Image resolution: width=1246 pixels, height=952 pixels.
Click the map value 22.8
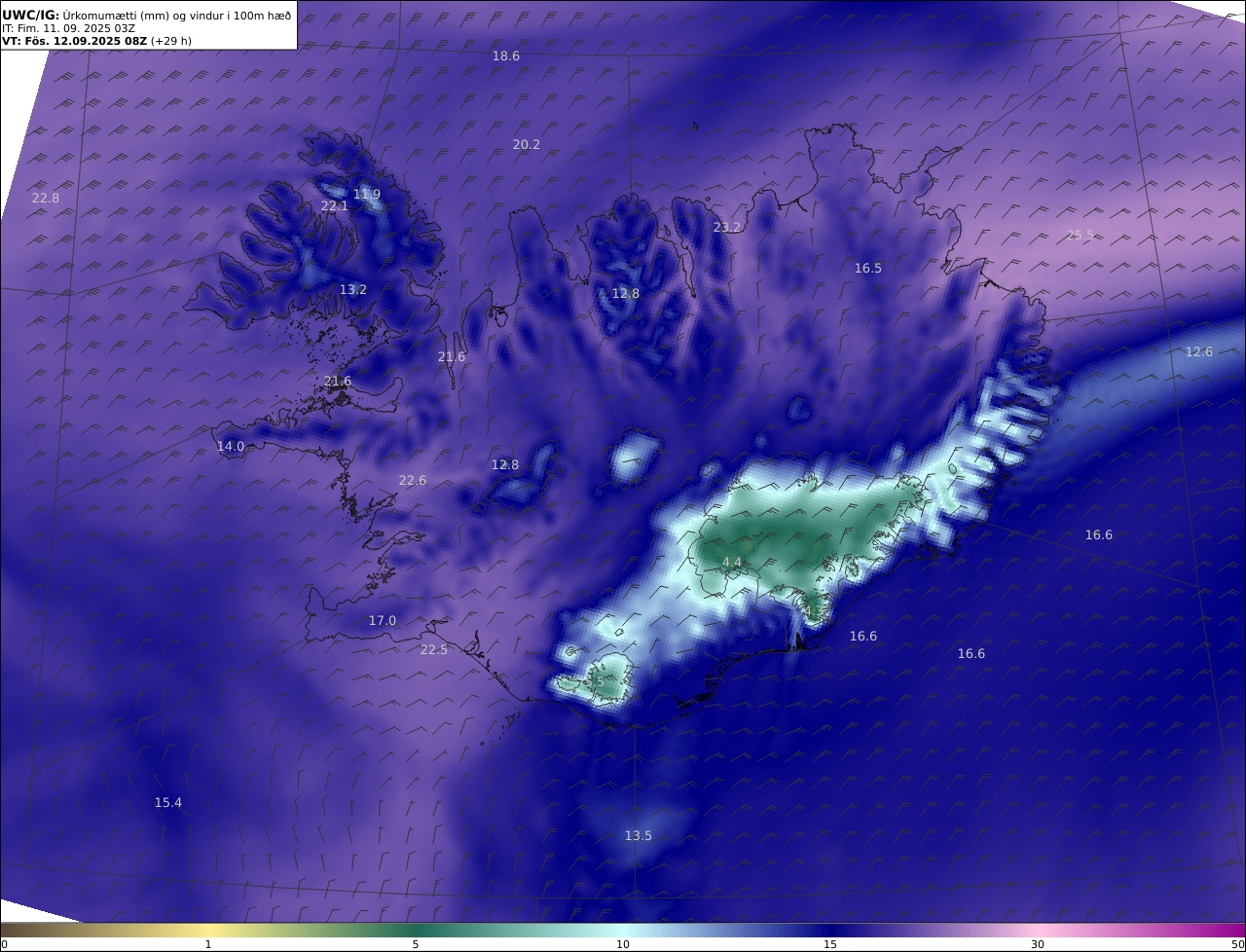pos(45,198)
